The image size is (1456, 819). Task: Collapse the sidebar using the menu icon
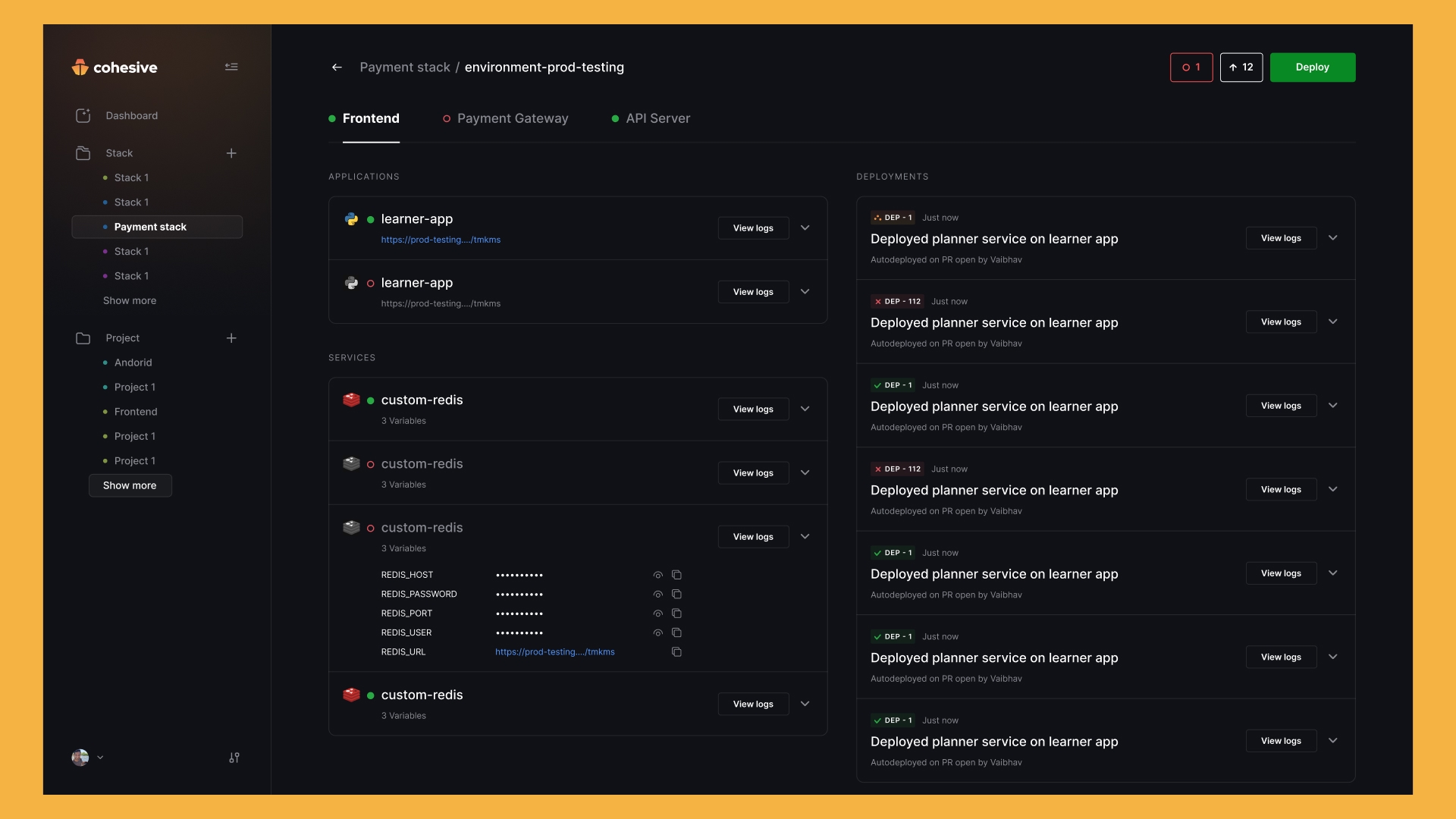231,67
